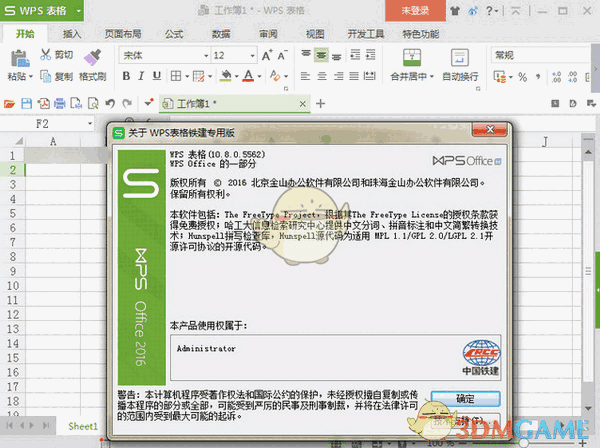Click the Merge and Center (合并居中) icon
Image resolution: width=600 pixels, height=448 pixels.
[x=412, y=57]
